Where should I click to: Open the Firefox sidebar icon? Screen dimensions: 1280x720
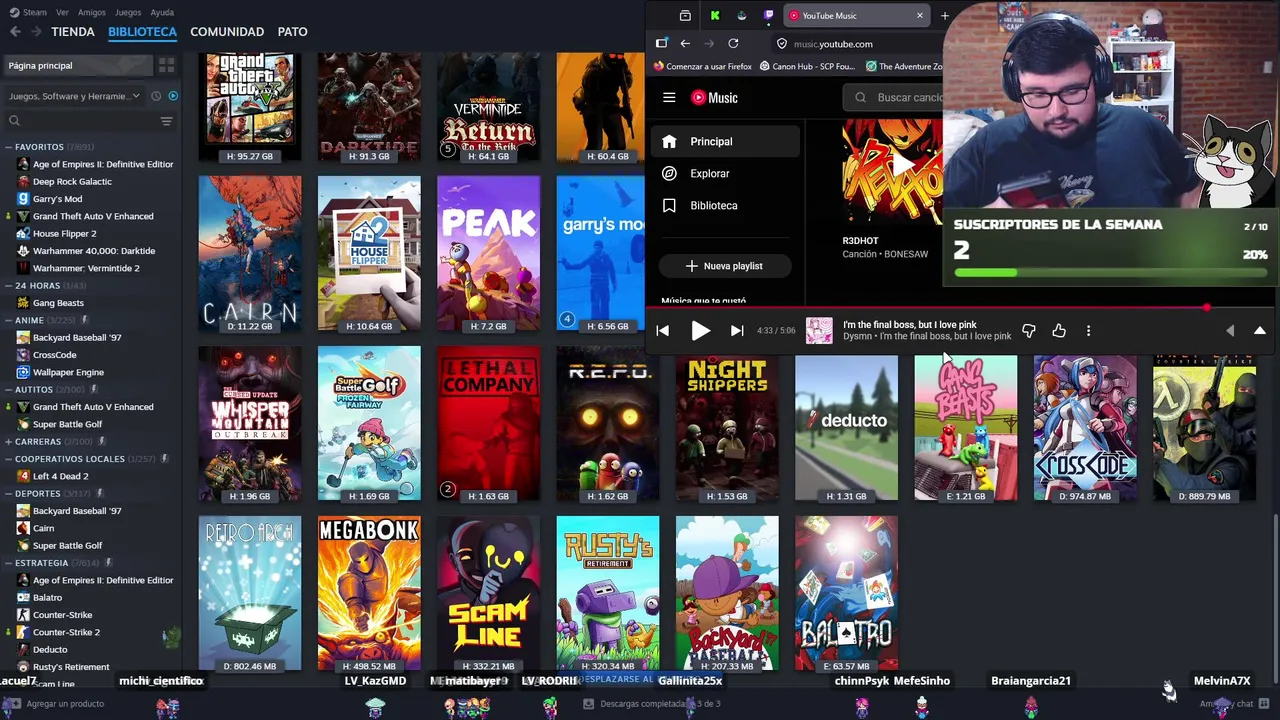click(661, 43)
